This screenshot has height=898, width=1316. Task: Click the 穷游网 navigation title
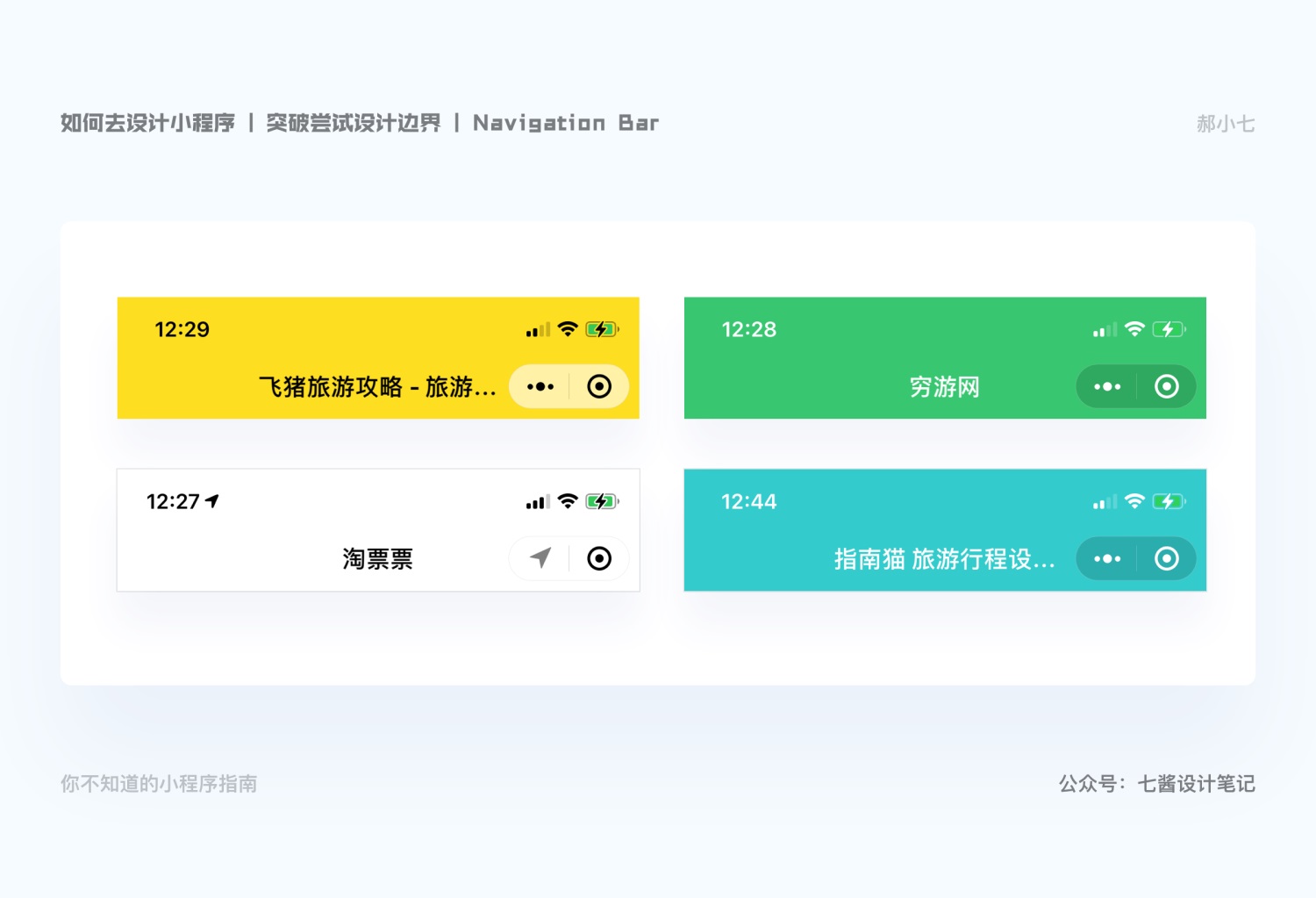[945, 387]
